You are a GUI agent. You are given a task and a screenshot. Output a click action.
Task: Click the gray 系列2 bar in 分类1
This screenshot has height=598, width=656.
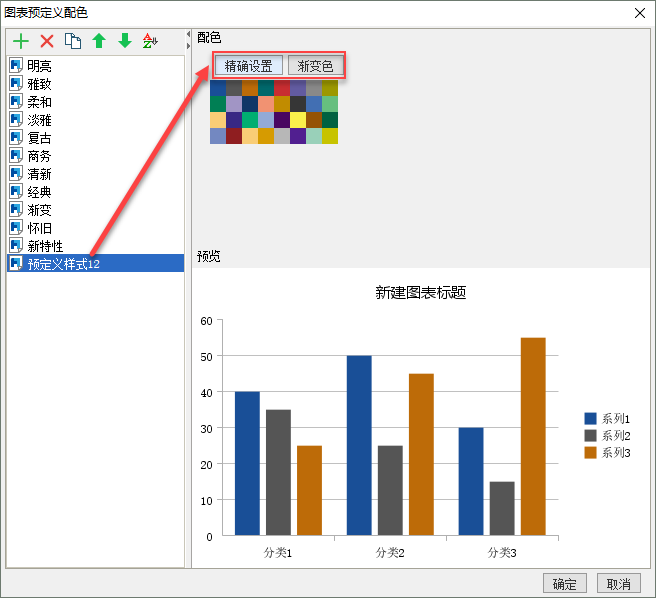(278, 472)
